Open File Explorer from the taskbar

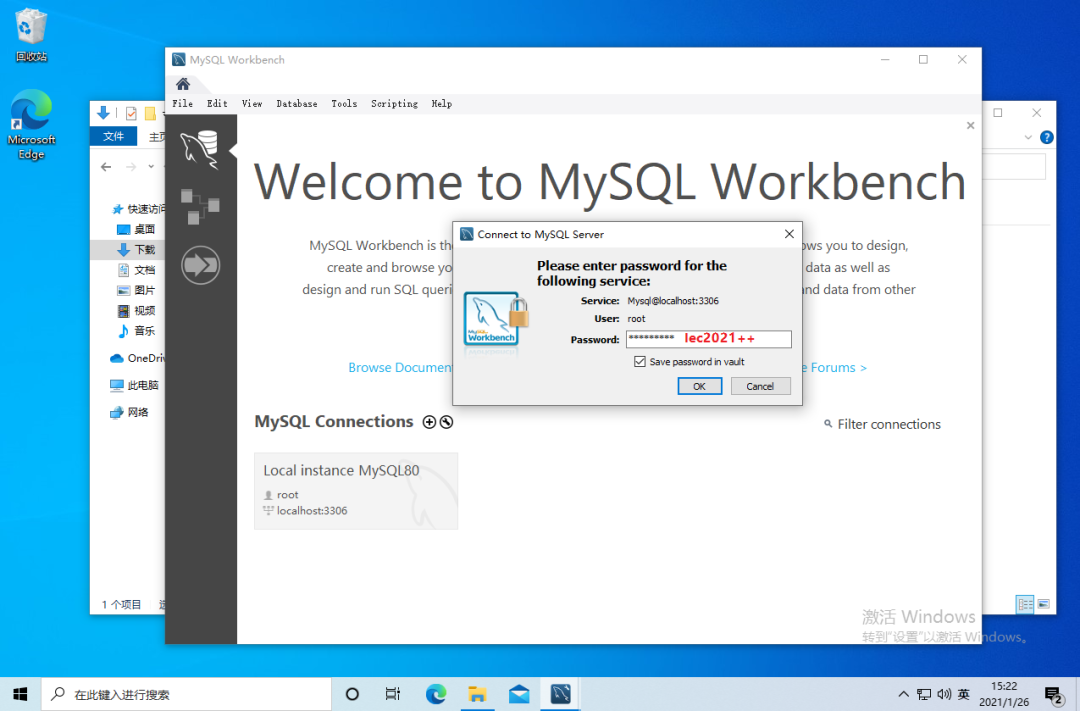point(477,694)
